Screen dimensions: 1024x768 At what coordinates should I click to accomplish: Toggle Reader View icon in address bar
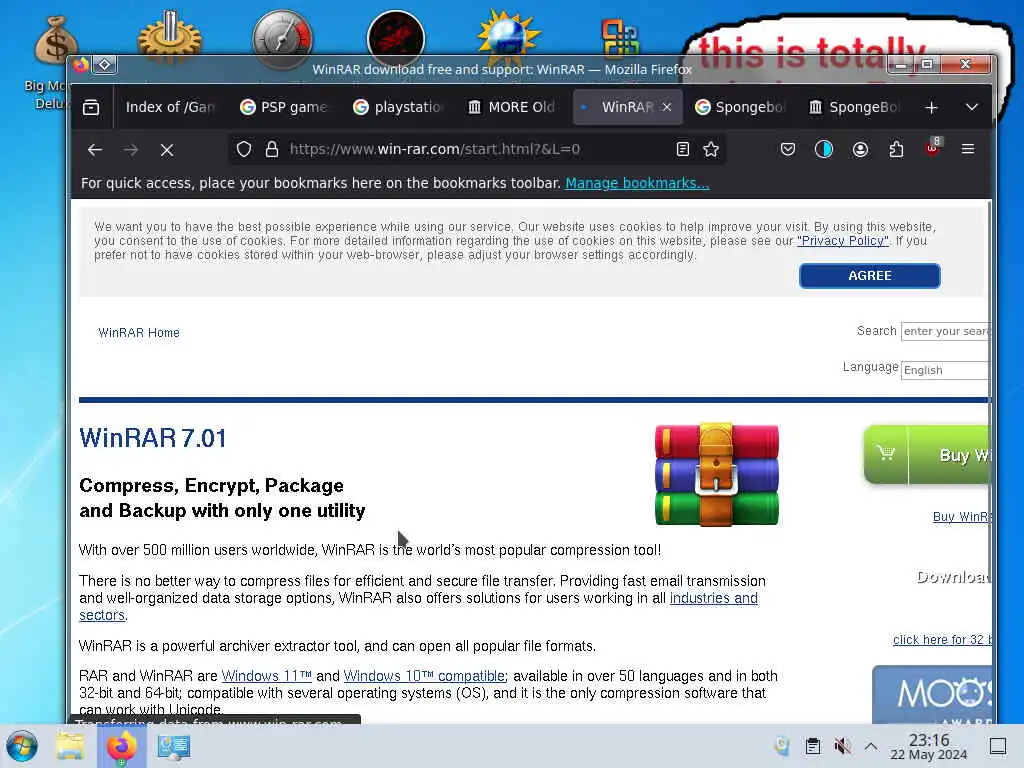[682, 150]
